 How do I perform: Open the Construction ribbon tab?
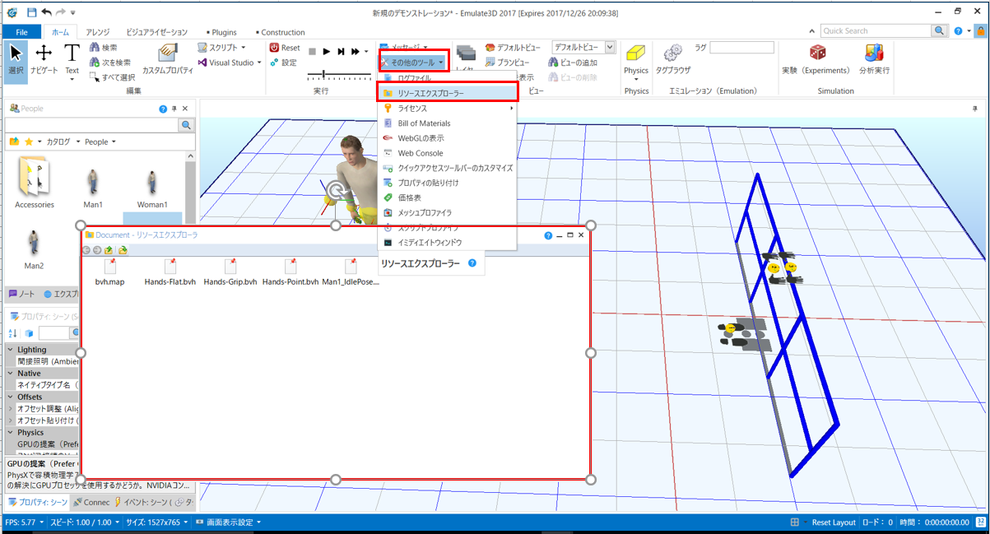[280, 32]
